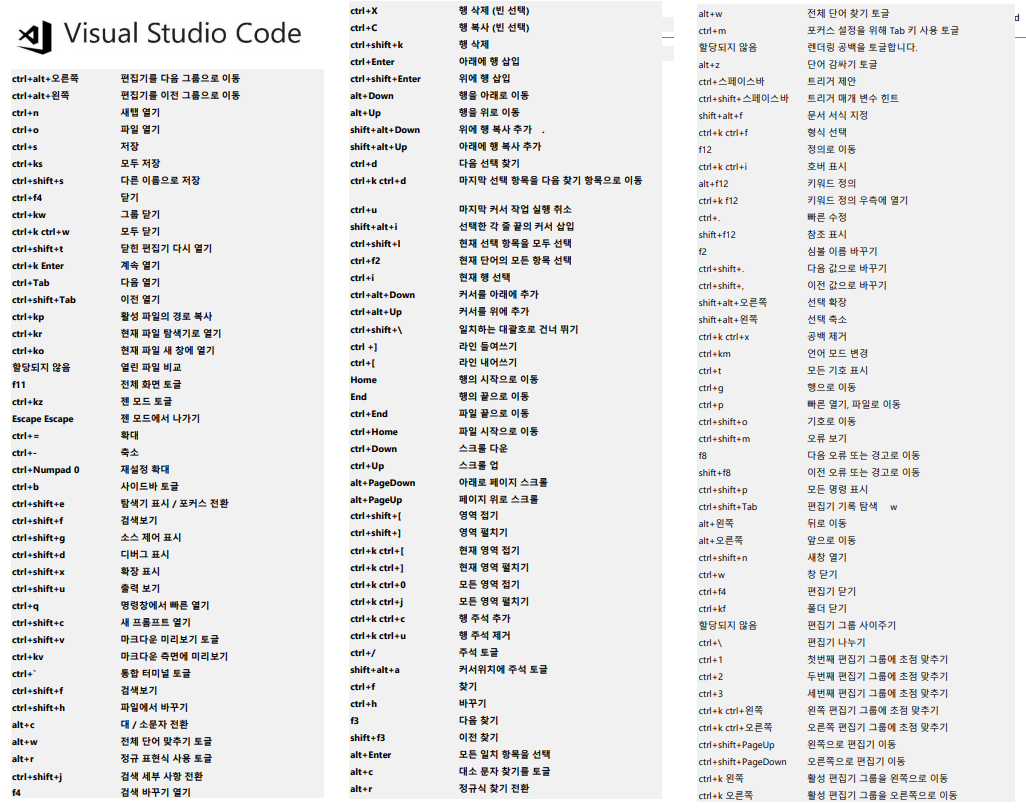The image size is (1026, 811).
Task: Select the "ctrl+shift+PageUp" shortcut
Action: coord(736,745)
